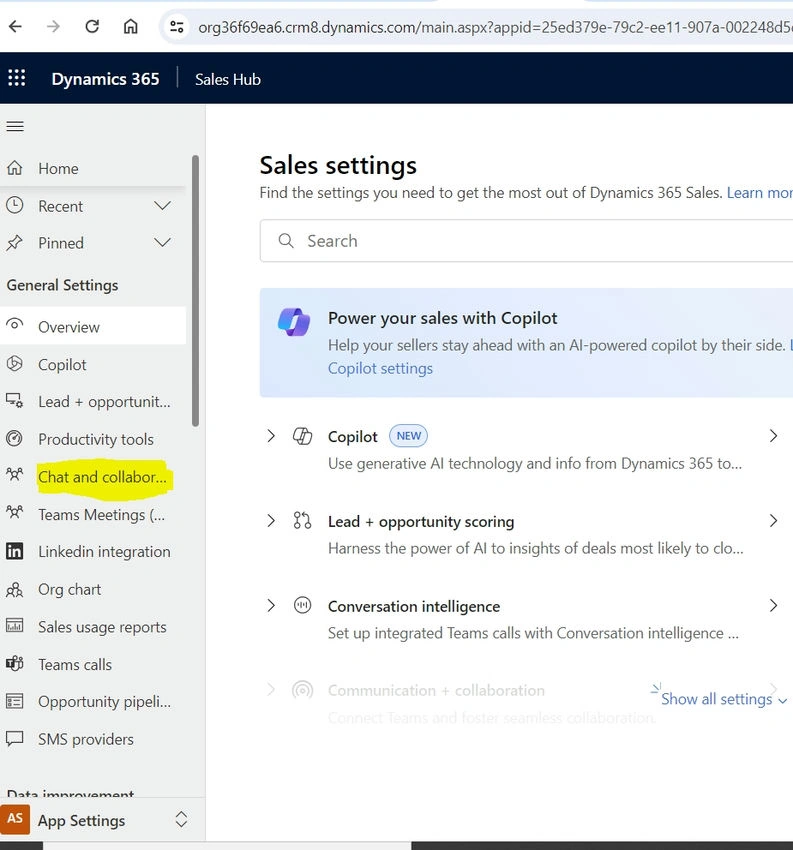Expand the Pinned section chevron
This screenshot has height=850, width=793.
pos(162,243)
